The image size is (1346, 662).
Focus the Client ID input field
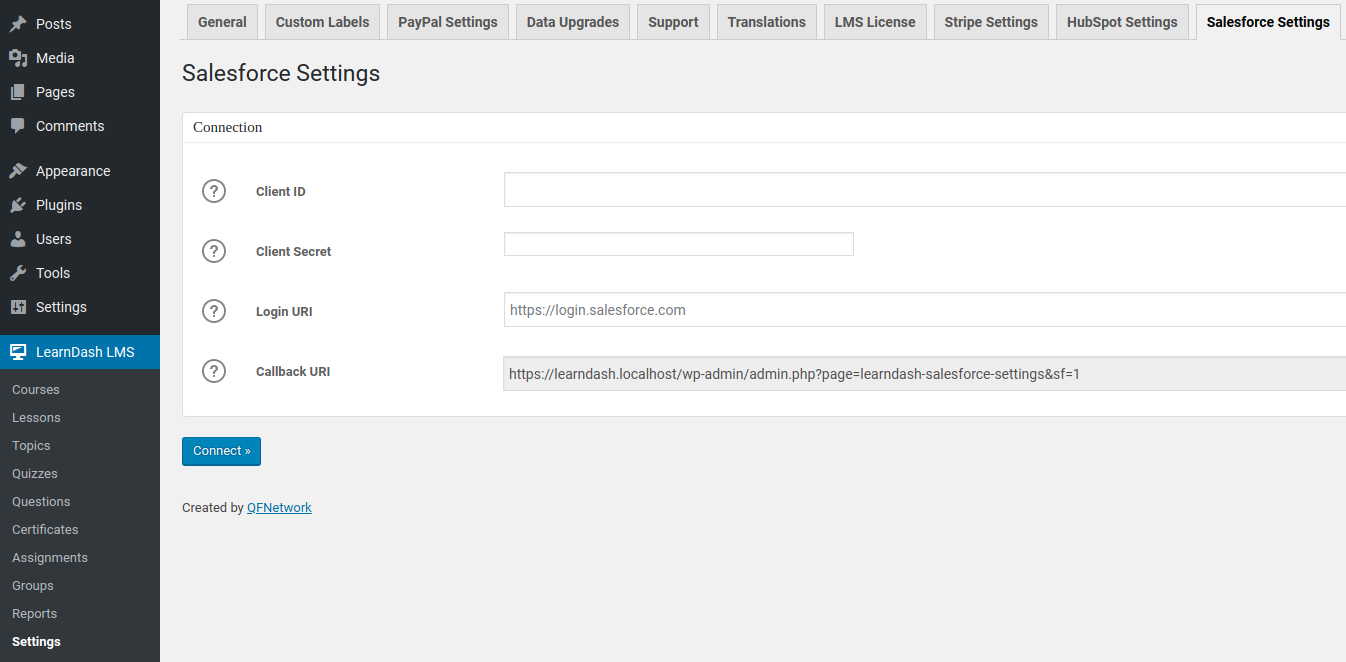click(924, 190)
